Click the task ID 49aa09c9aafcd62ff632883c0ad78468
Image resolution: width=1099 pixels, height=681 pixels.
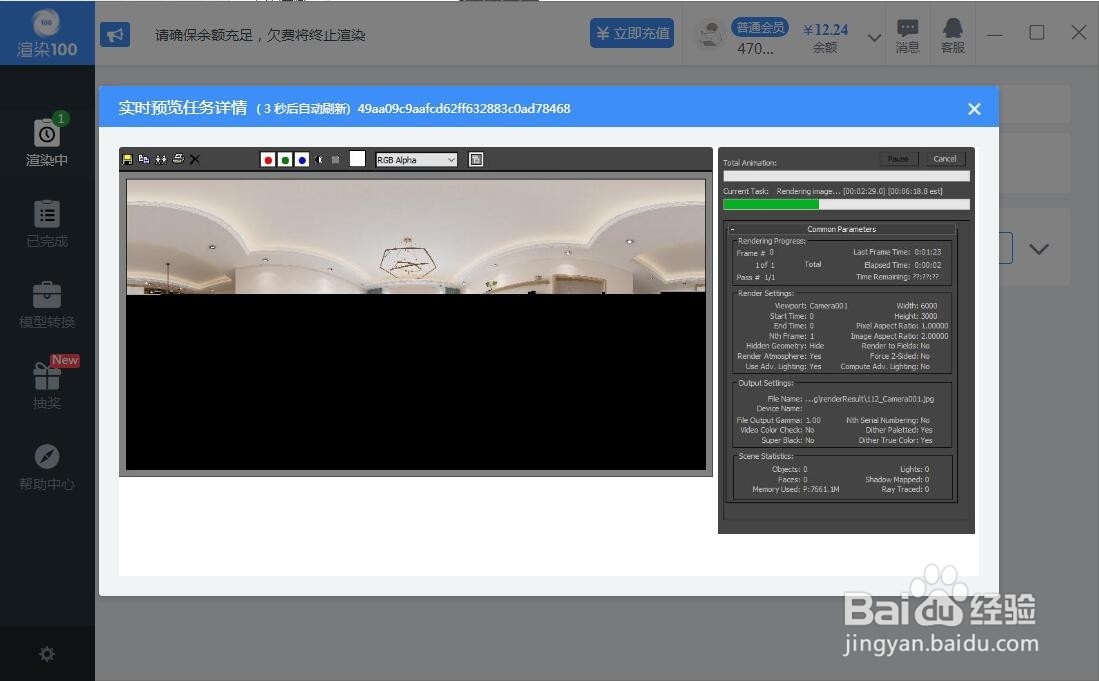(x=464, y=109)
